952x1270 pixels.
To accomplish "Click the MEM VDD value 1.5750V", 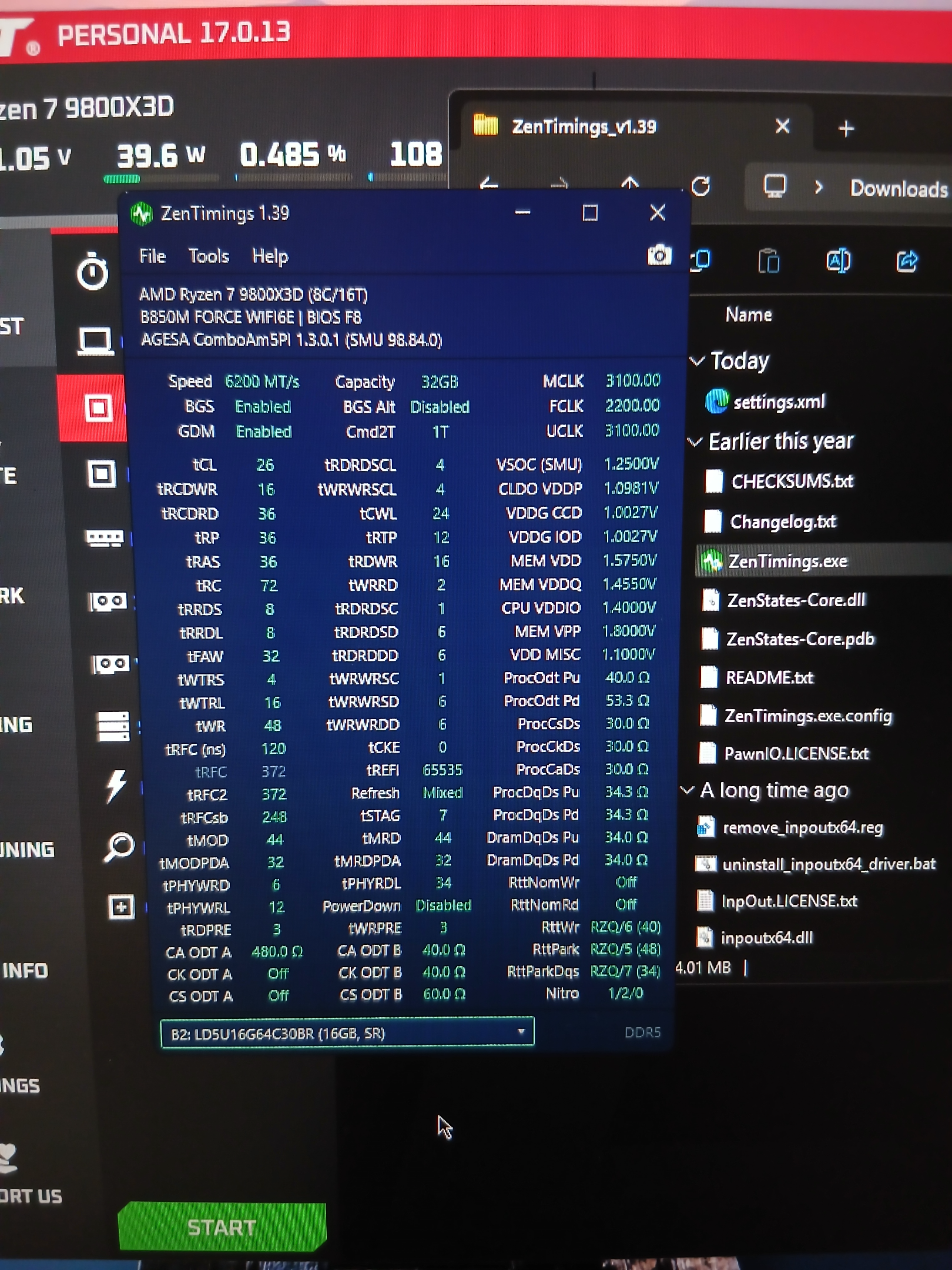I will pos(629,560).
